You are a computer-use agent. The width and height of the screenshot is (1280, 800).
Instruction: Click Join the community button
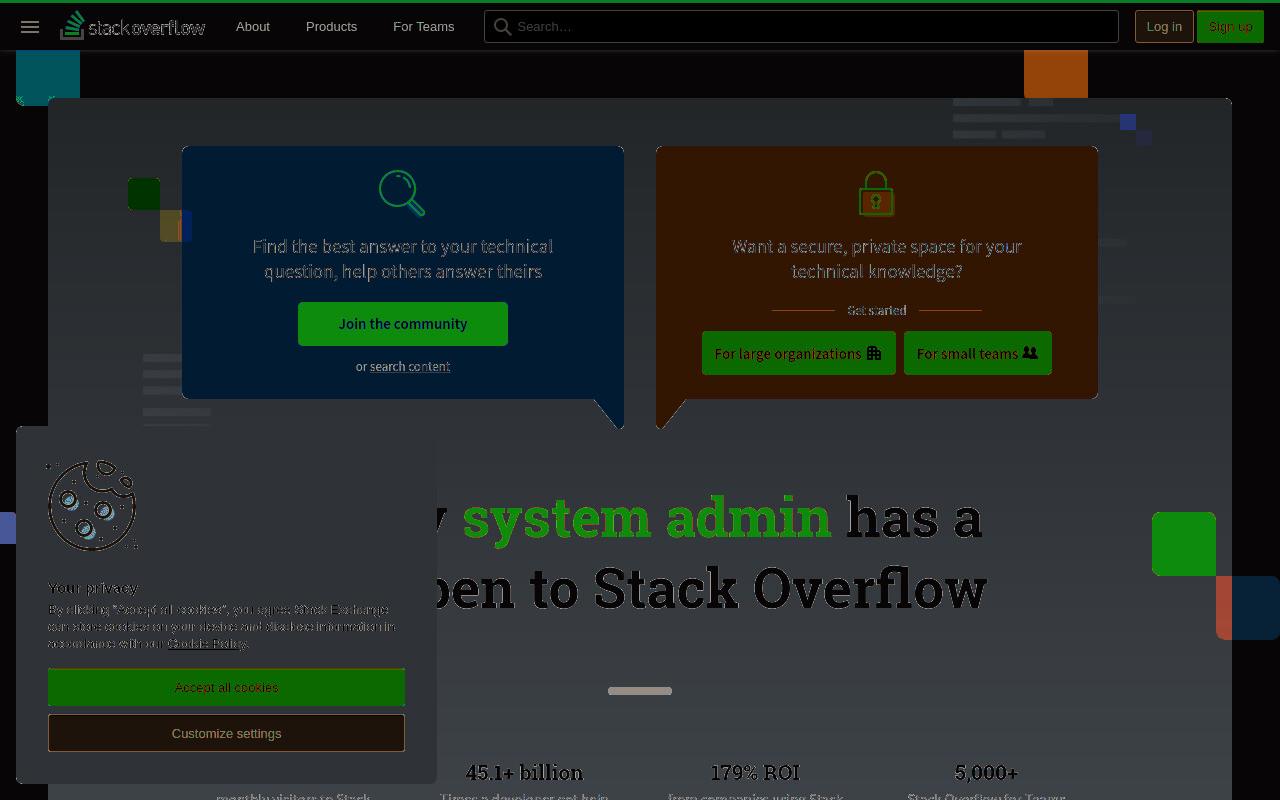coord(403,324)
